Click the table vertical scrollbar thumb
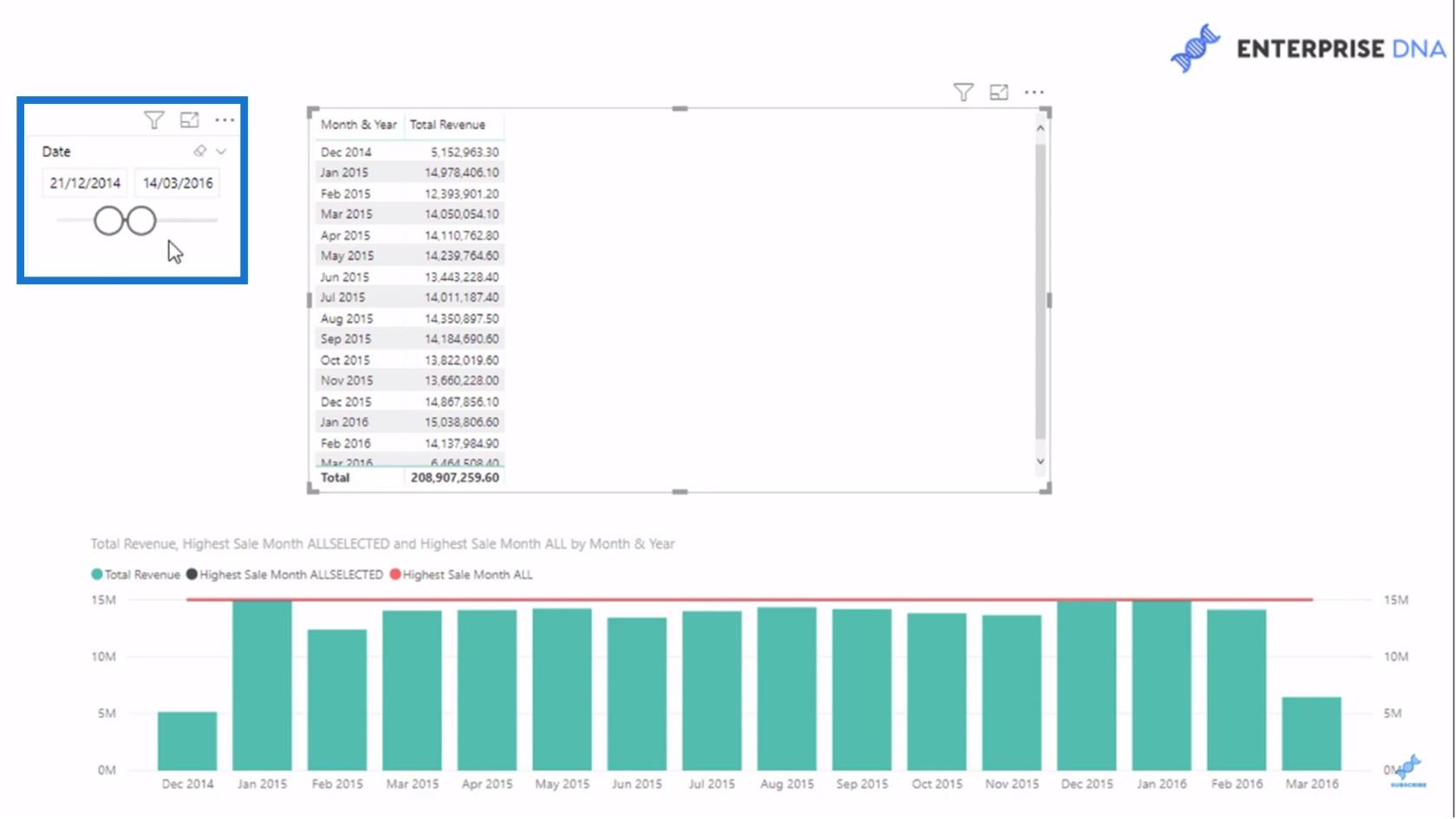The image size is (1456, 819). (x=1040, y=290)
